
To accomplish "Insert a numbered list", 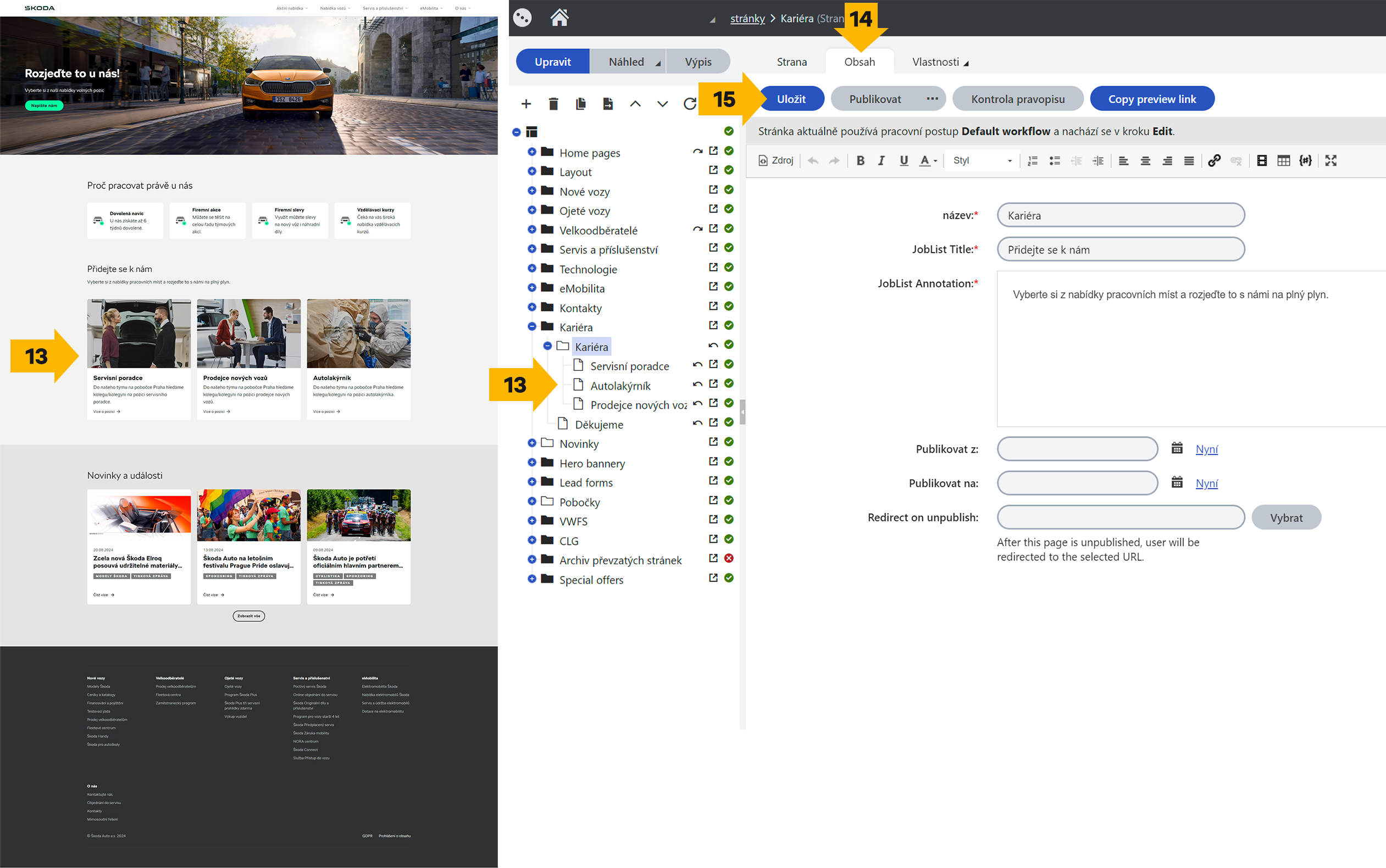I will coord(1032,161).
